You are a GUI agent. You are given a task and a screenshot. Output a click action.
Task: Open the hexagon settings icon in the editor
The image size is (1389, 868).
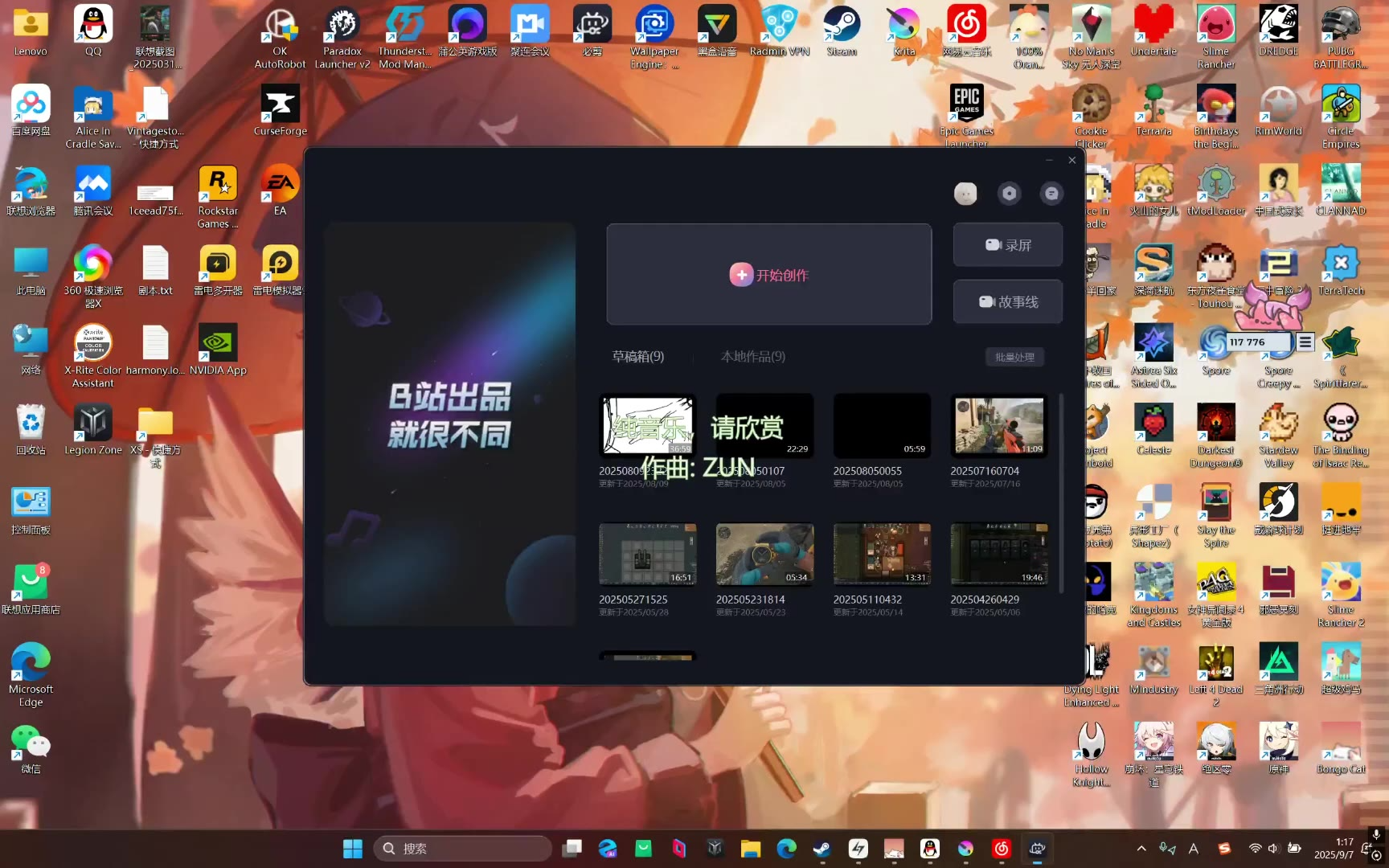(1009, 193)
